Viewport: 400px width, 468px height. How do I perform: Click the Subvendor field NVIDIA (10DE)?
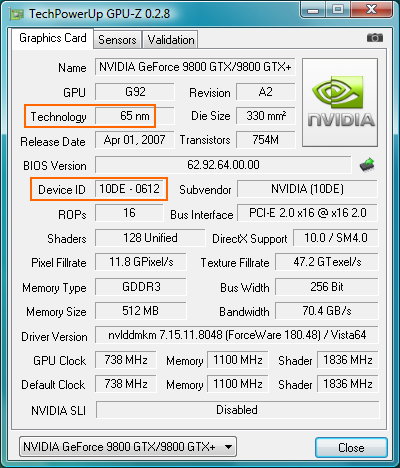pyautogui.click(x=307, y=189)
